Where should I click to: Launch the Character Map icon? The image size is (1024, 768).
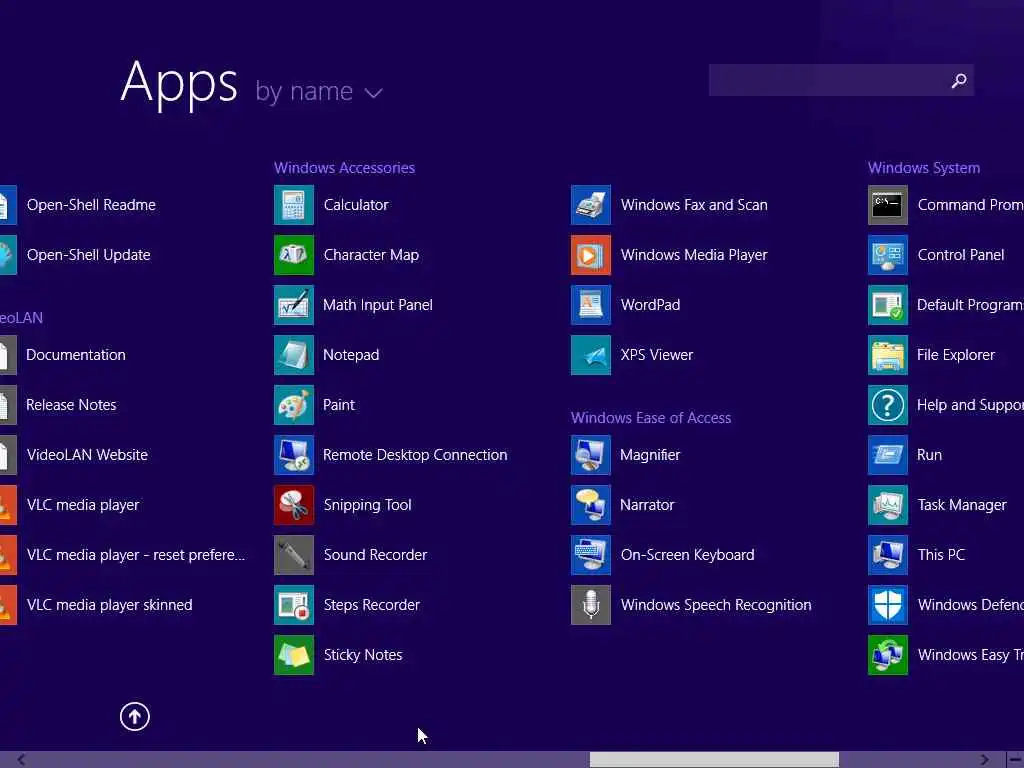tap(294, 255)
